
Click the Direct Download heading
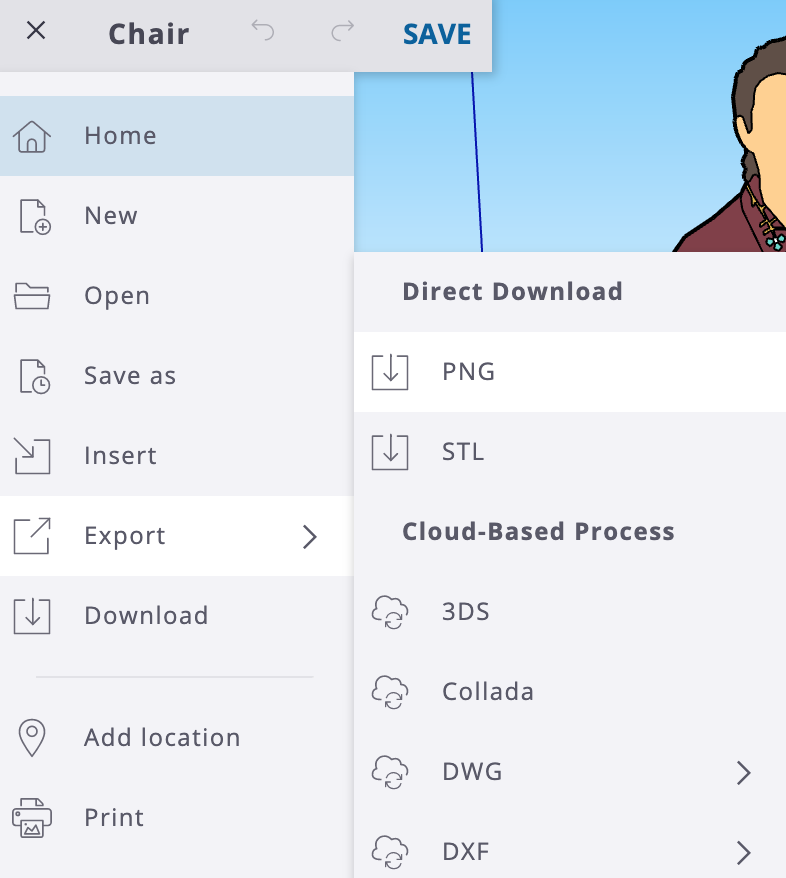tap(512, 292)
